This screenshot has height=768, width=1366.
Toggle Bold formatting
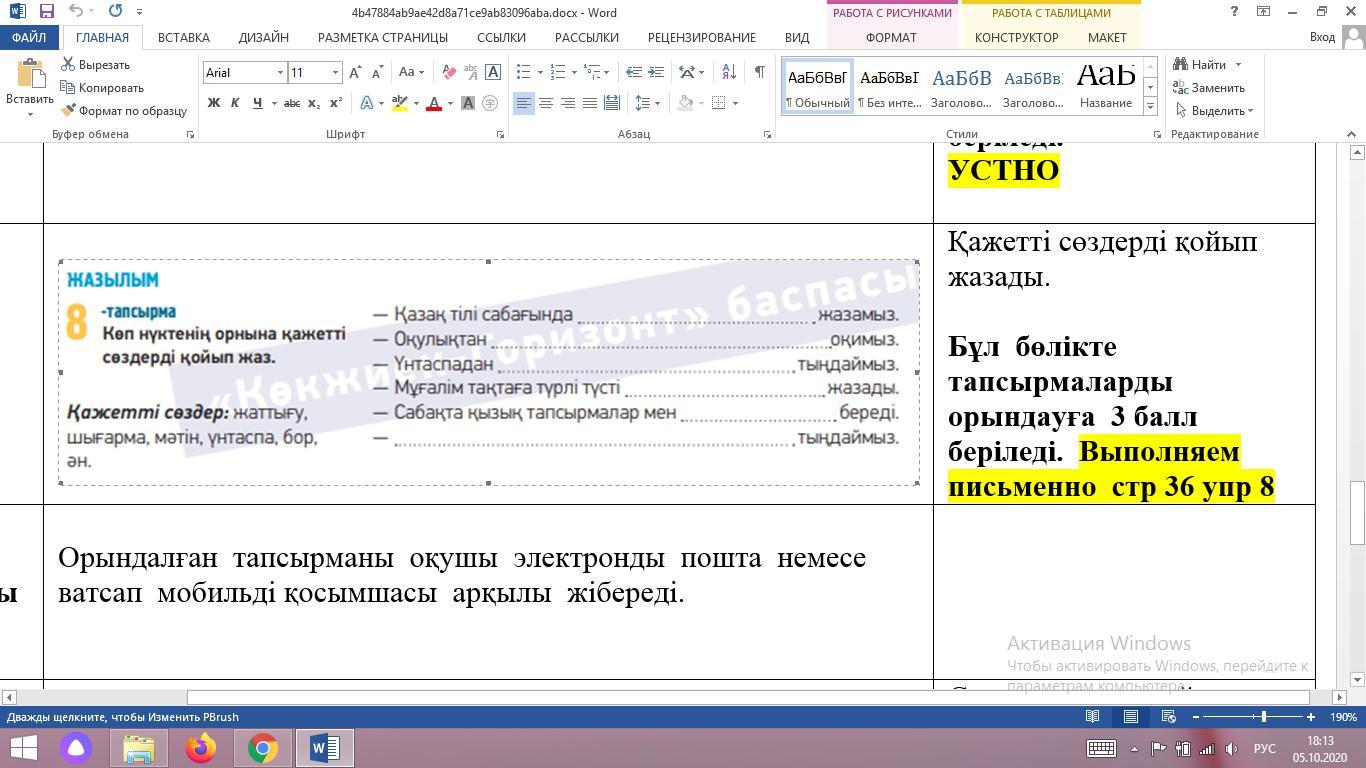click(213, 103)
